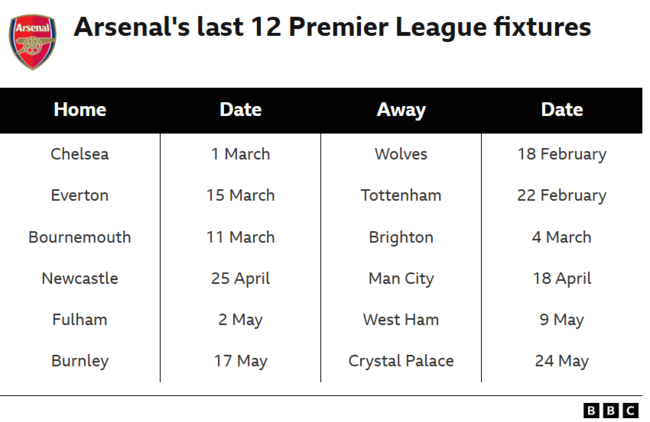Click the 25 April date cell
The image size is (650, 422).
[240, 278]
